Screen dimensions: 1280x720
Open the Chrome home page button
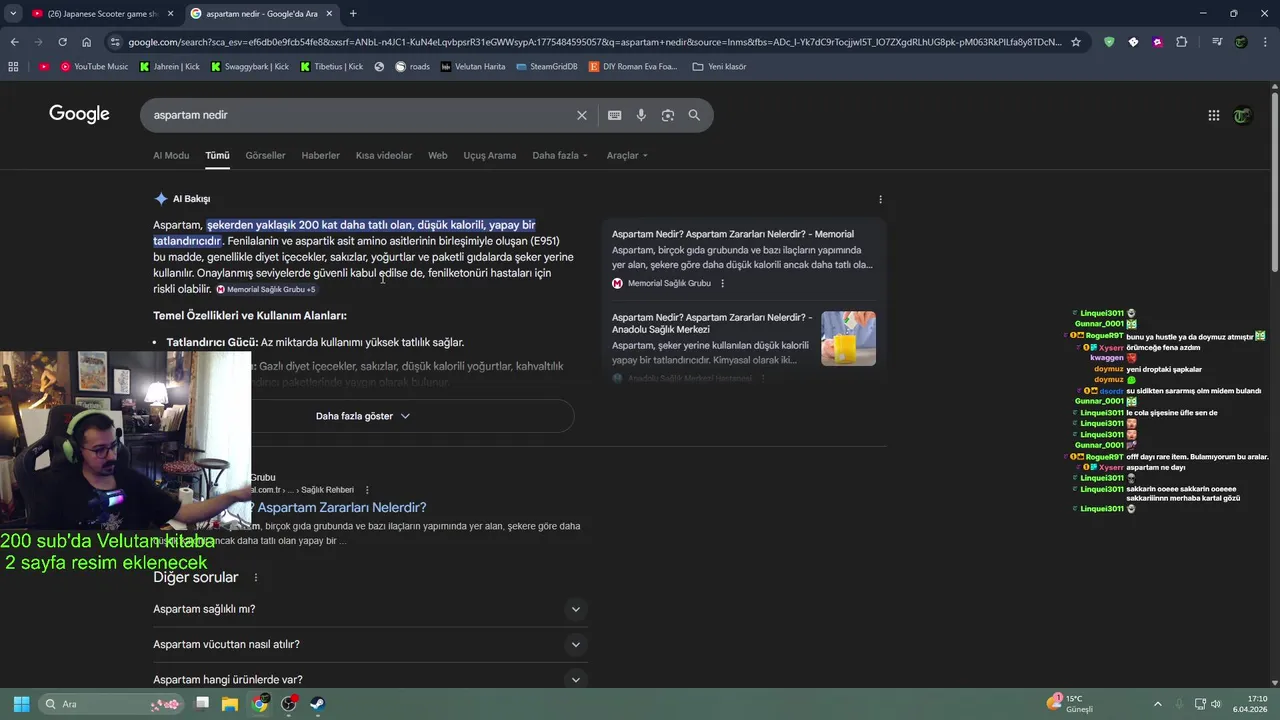coord(86,42)
